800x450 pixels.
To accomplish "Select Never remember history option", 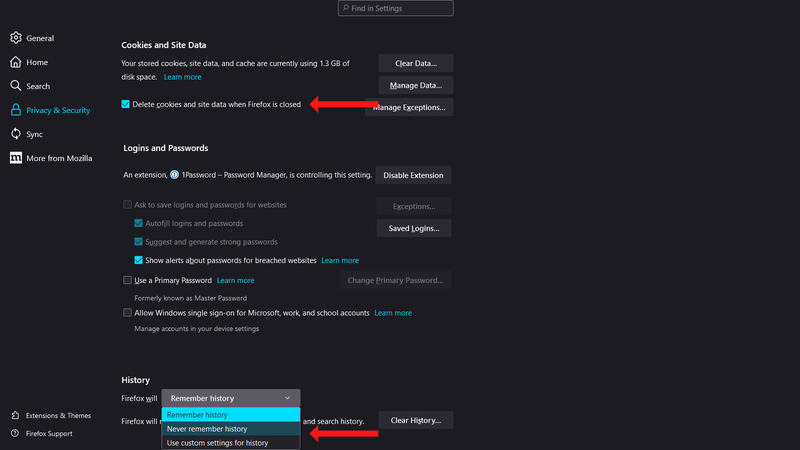I will (207, 429).
